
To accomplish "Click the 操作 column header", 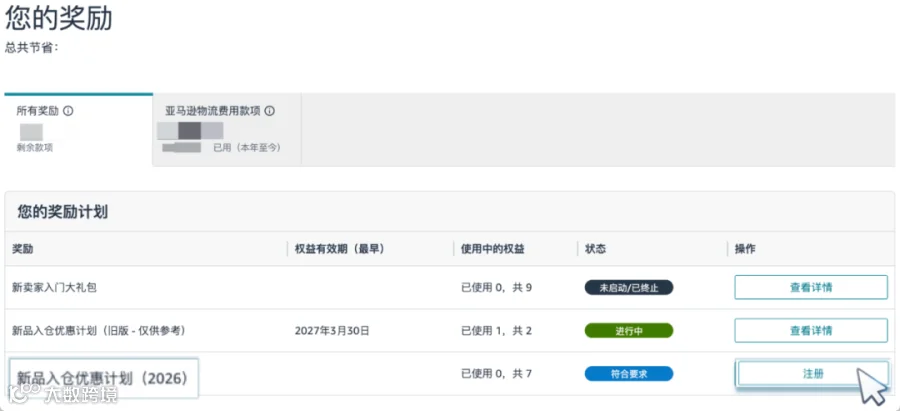I will click(745, 249).
